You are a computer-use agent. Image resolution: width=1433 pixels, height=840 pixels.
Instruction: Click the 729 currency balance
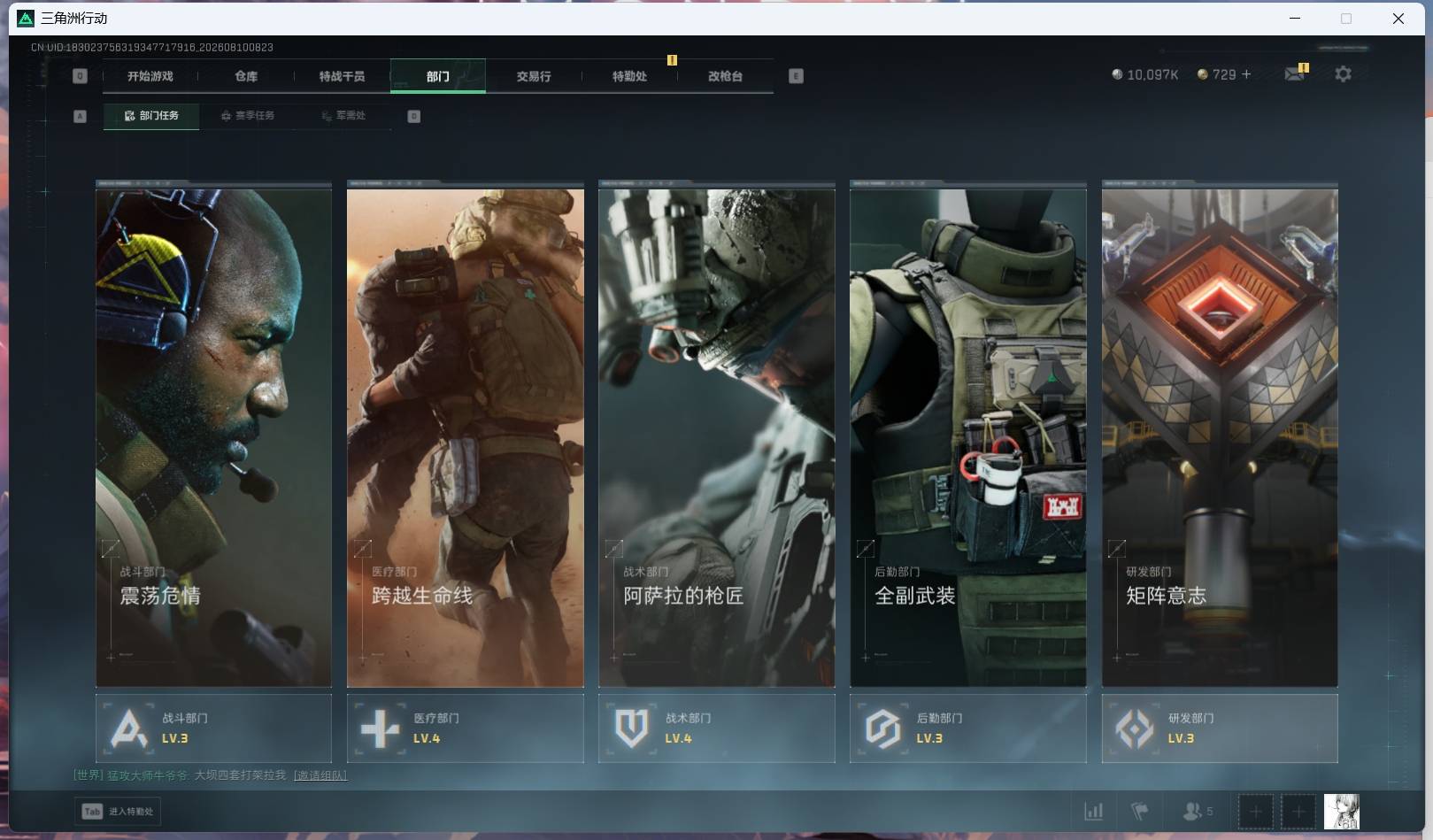point(1224,75)
